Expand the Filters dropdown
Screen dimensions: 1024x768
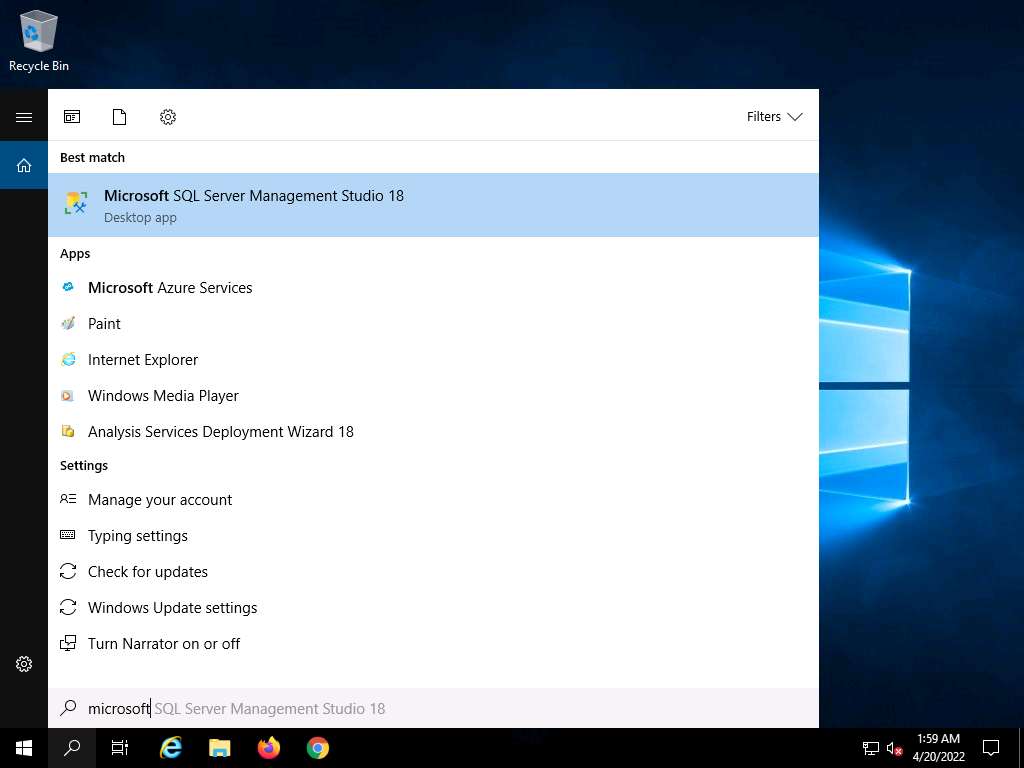774,117
